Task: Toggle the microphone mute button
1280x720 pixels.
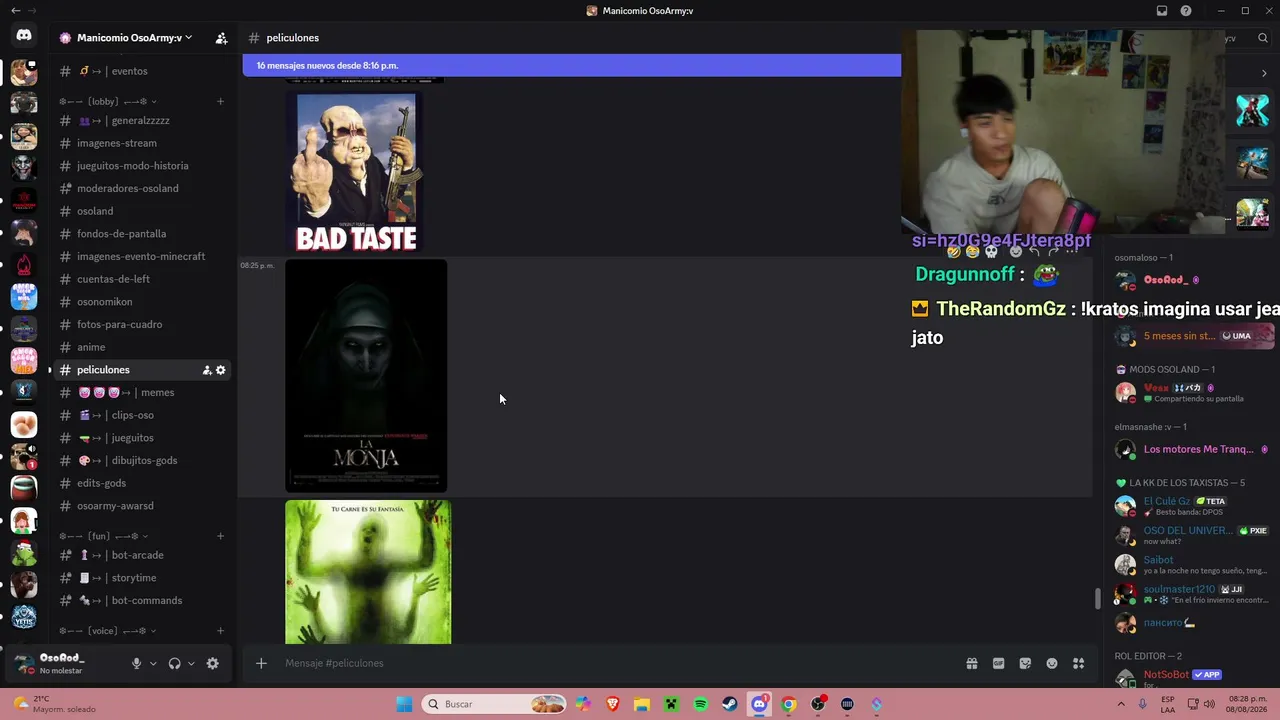Action: tap(137, 663)
